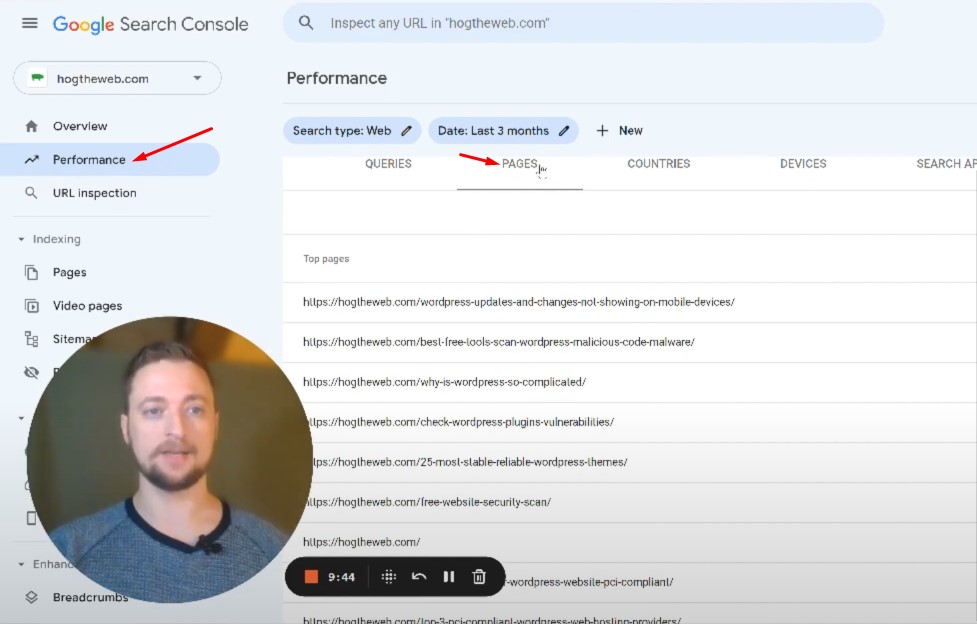Collapse the Enhancements section arrow

click(x=21, y=564)
